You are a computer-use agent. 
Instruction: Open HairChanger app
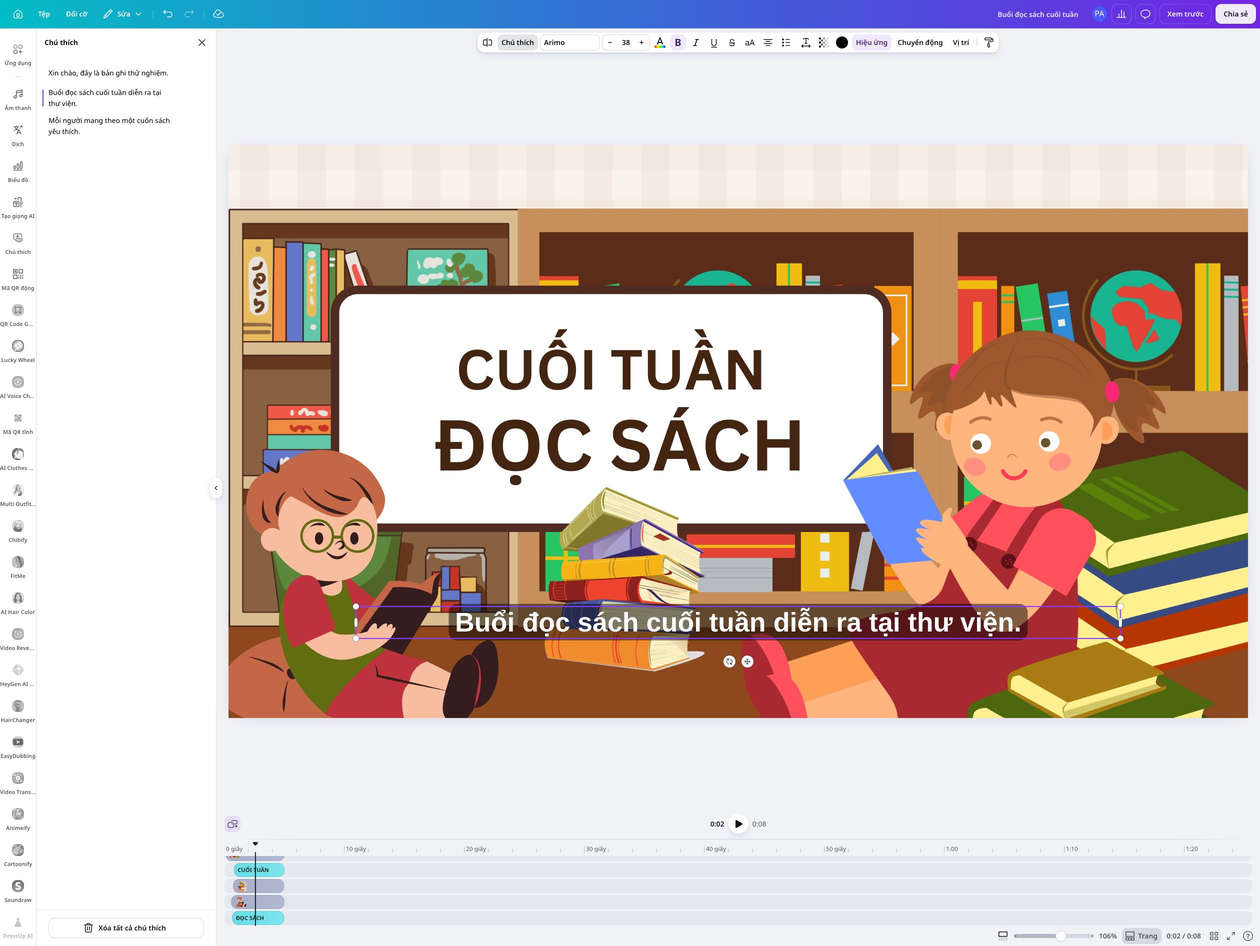[18, 711]
